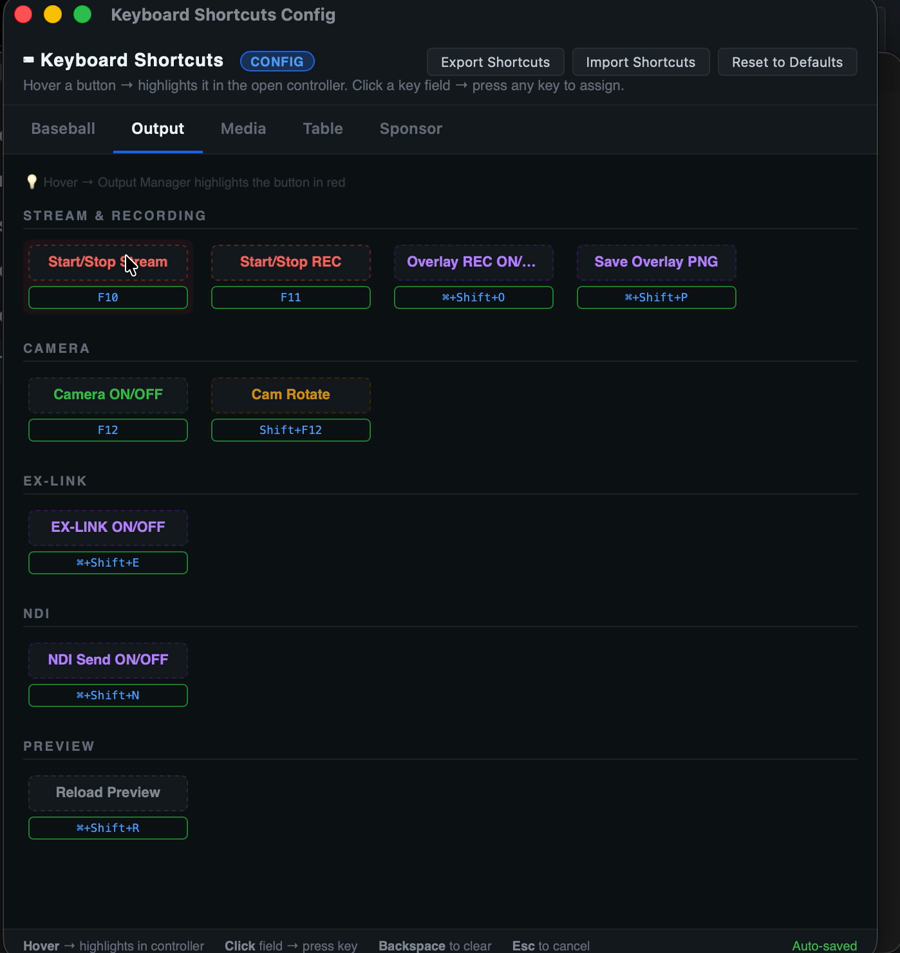The width and height of the screenshot is (900, 953).
Task: Click the Camera ON/OFF button
Action: 108,394
